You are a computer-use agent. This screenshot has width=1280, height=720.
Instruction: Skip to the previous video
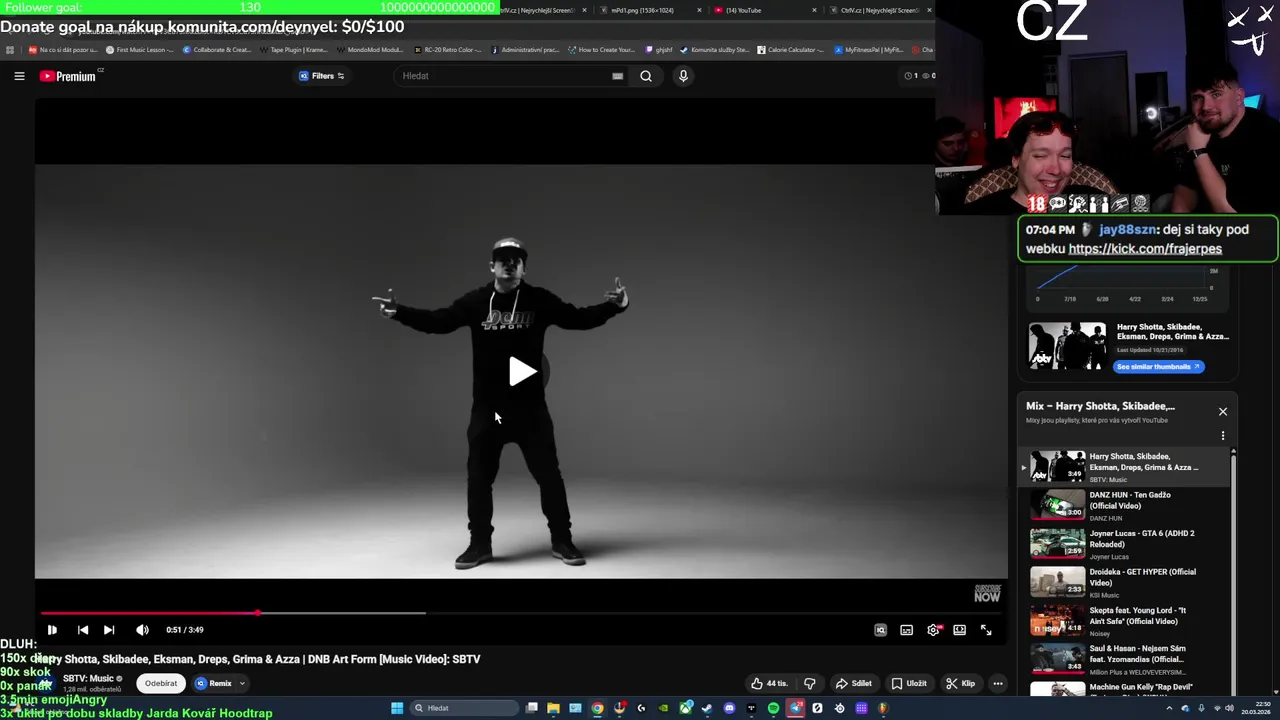[x=83, y=630]
